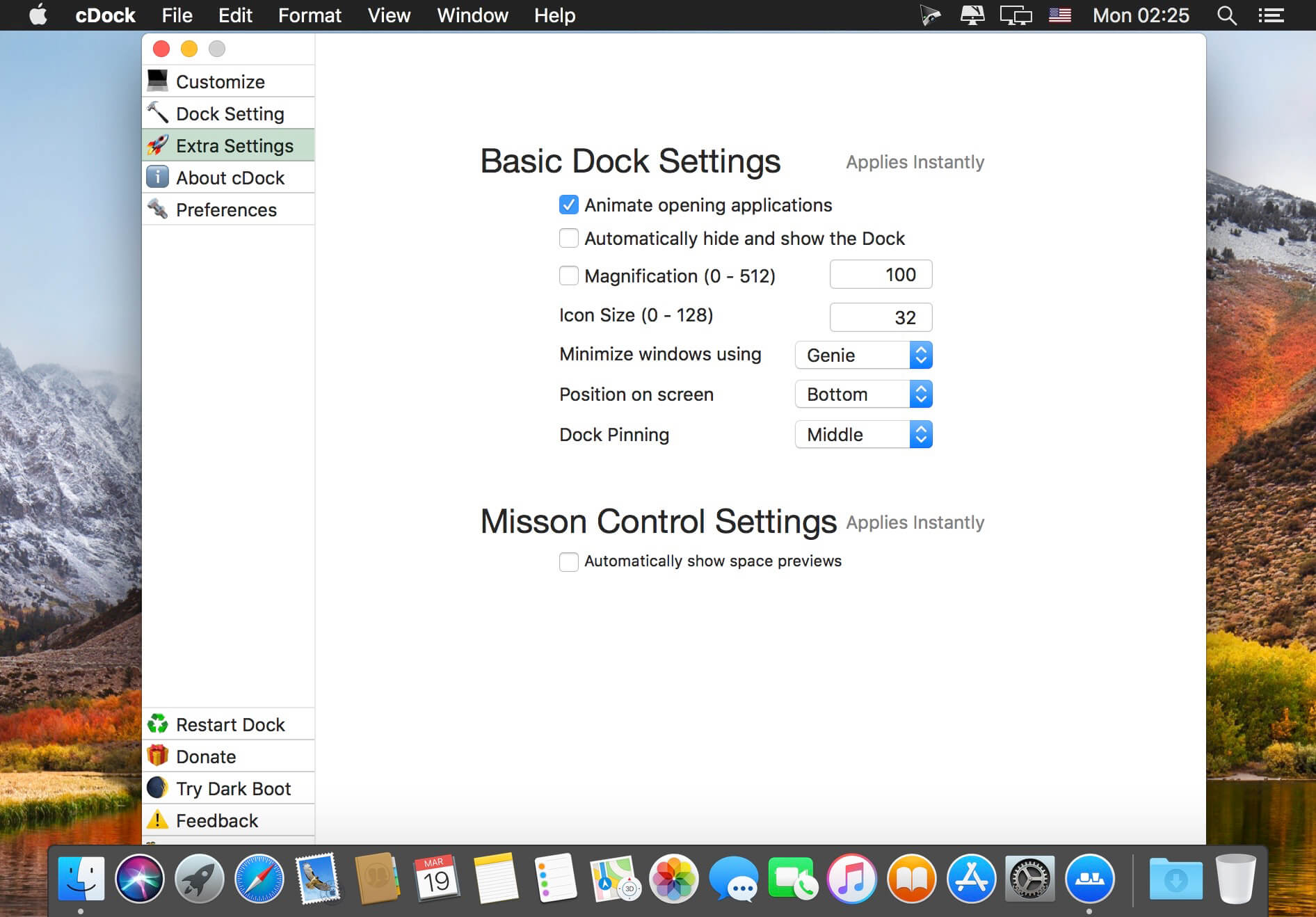The image size is (1316, 917).
Task: Click Try Dark Boot in sidebar
Action: coord(228,788)
